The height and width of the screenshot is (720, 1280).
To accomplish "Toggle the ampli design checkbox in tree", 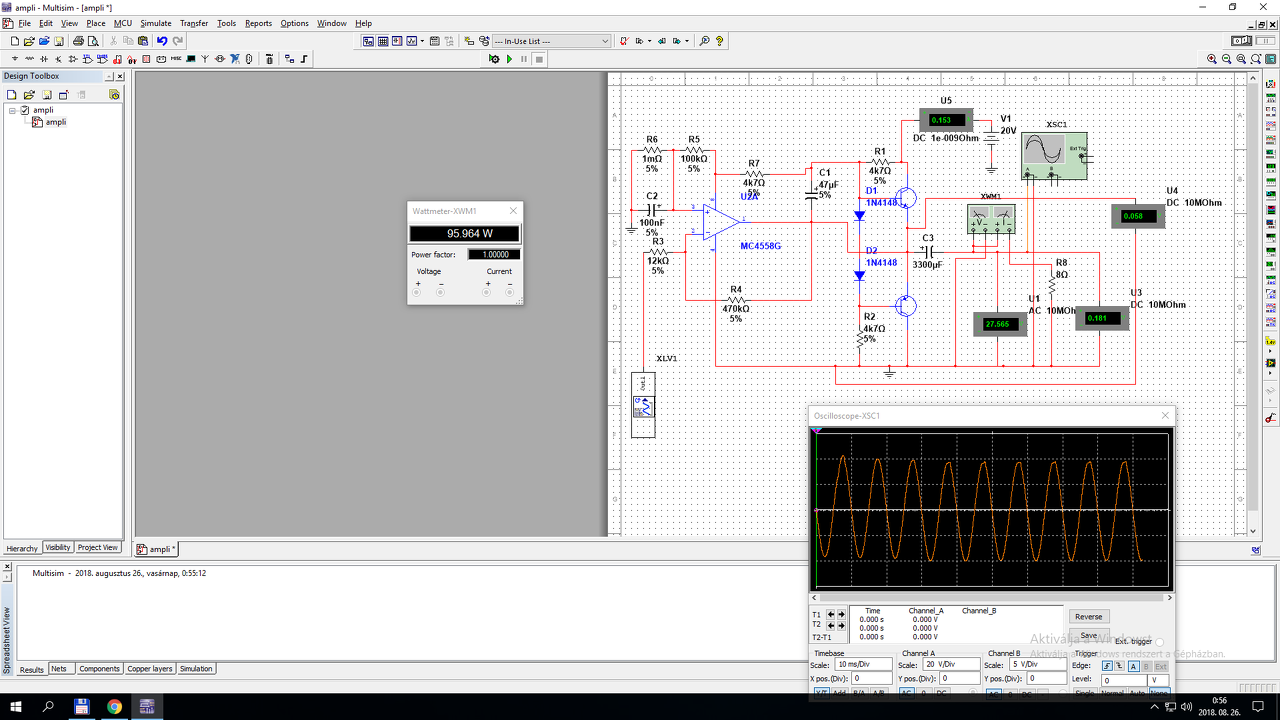I will point(25,110).
